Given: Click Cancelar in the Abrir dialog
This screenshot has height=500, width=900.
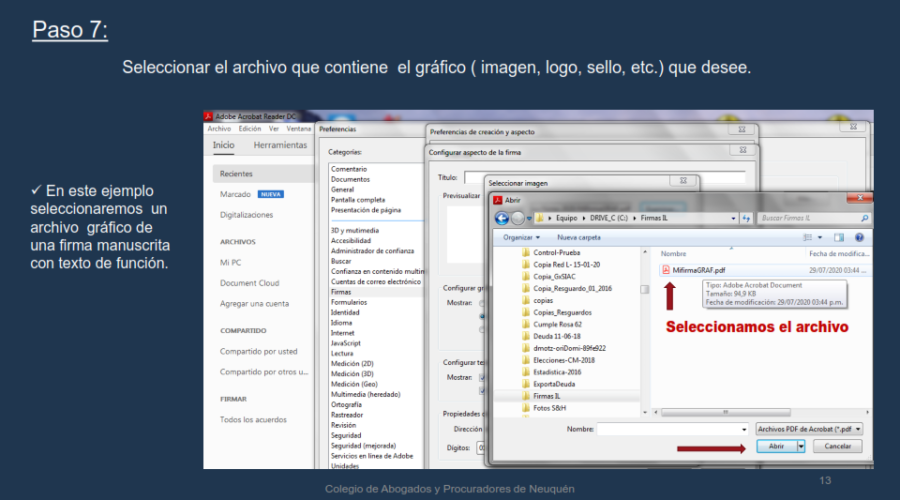Looking at the screenshot, I should coord(837,446).
